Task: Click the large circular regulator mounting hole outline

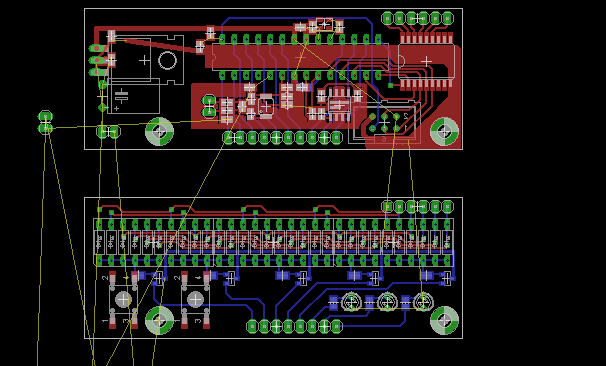Action: (x=167, y=60)
